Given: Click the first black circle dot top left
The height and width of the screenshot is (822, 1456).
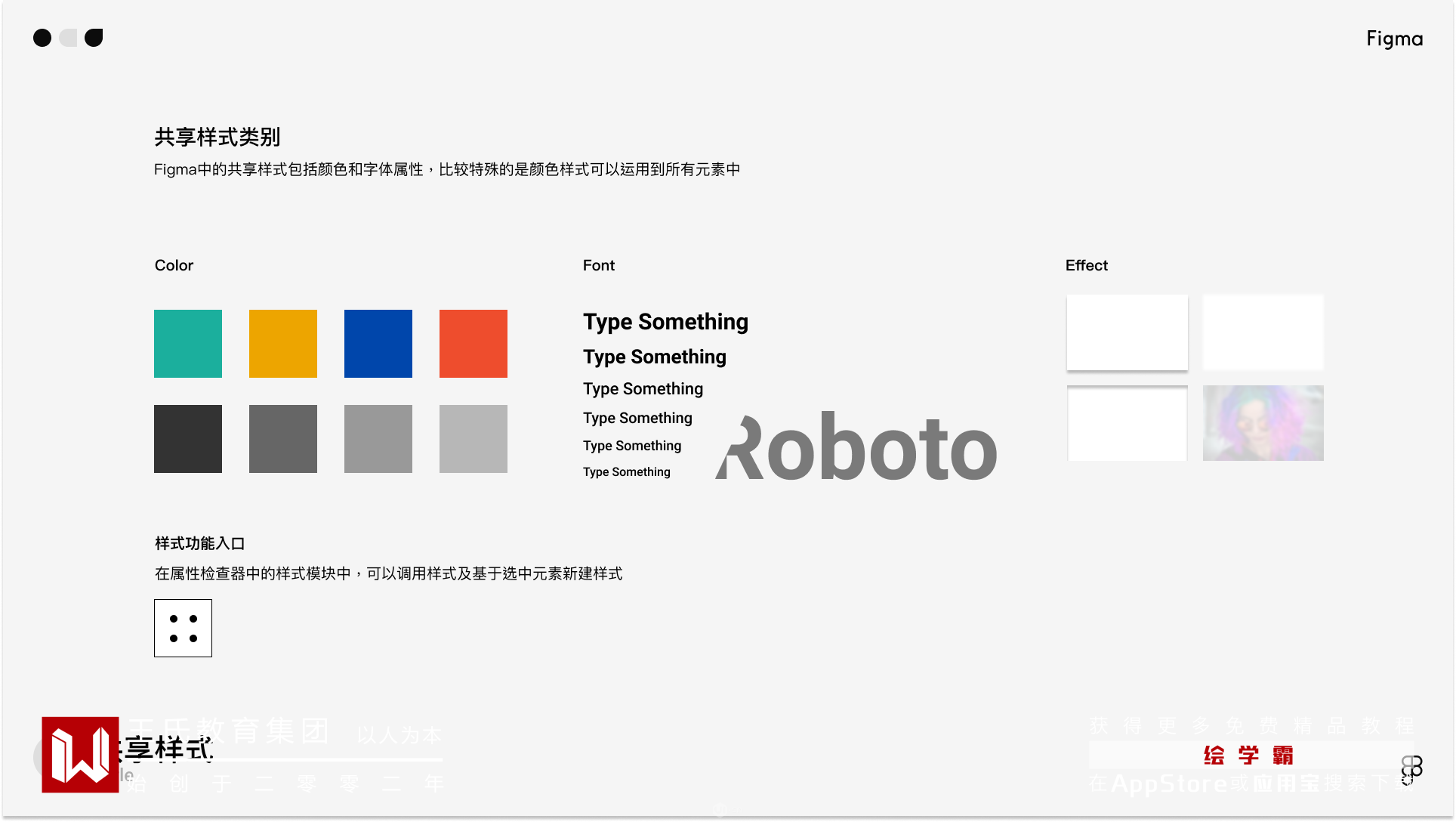Looking at the screenshot, I should [42, 38].
